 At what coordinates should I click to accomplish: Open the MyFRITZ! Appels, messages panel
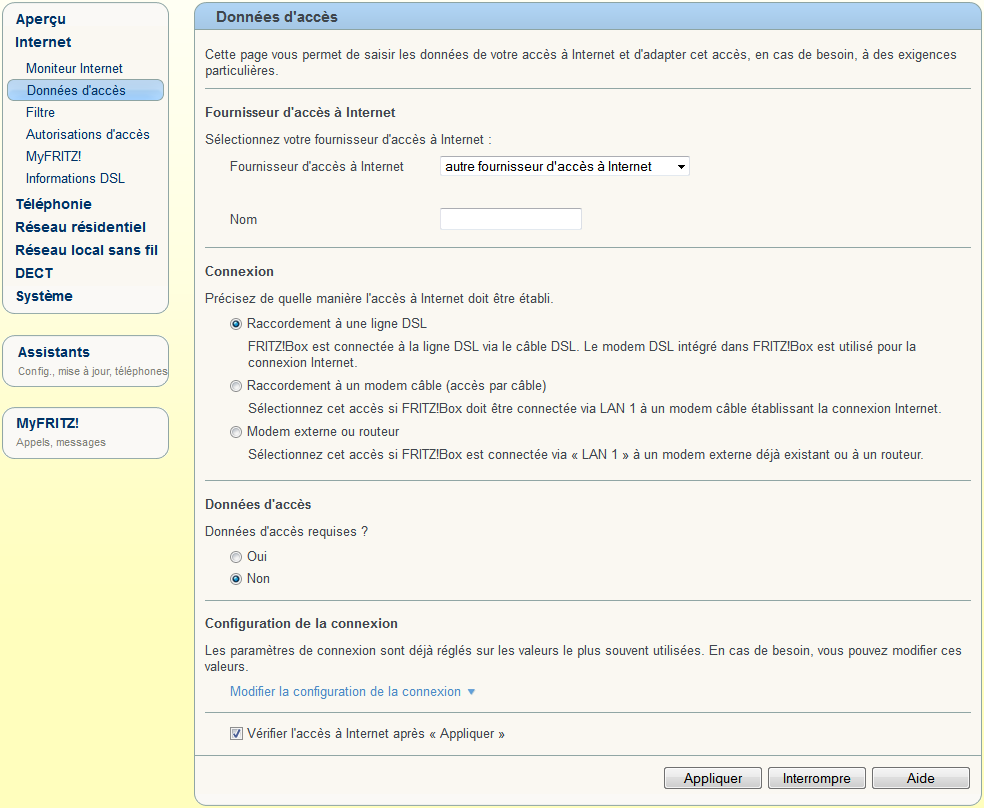pyautogui.click(x=85, y=432)
